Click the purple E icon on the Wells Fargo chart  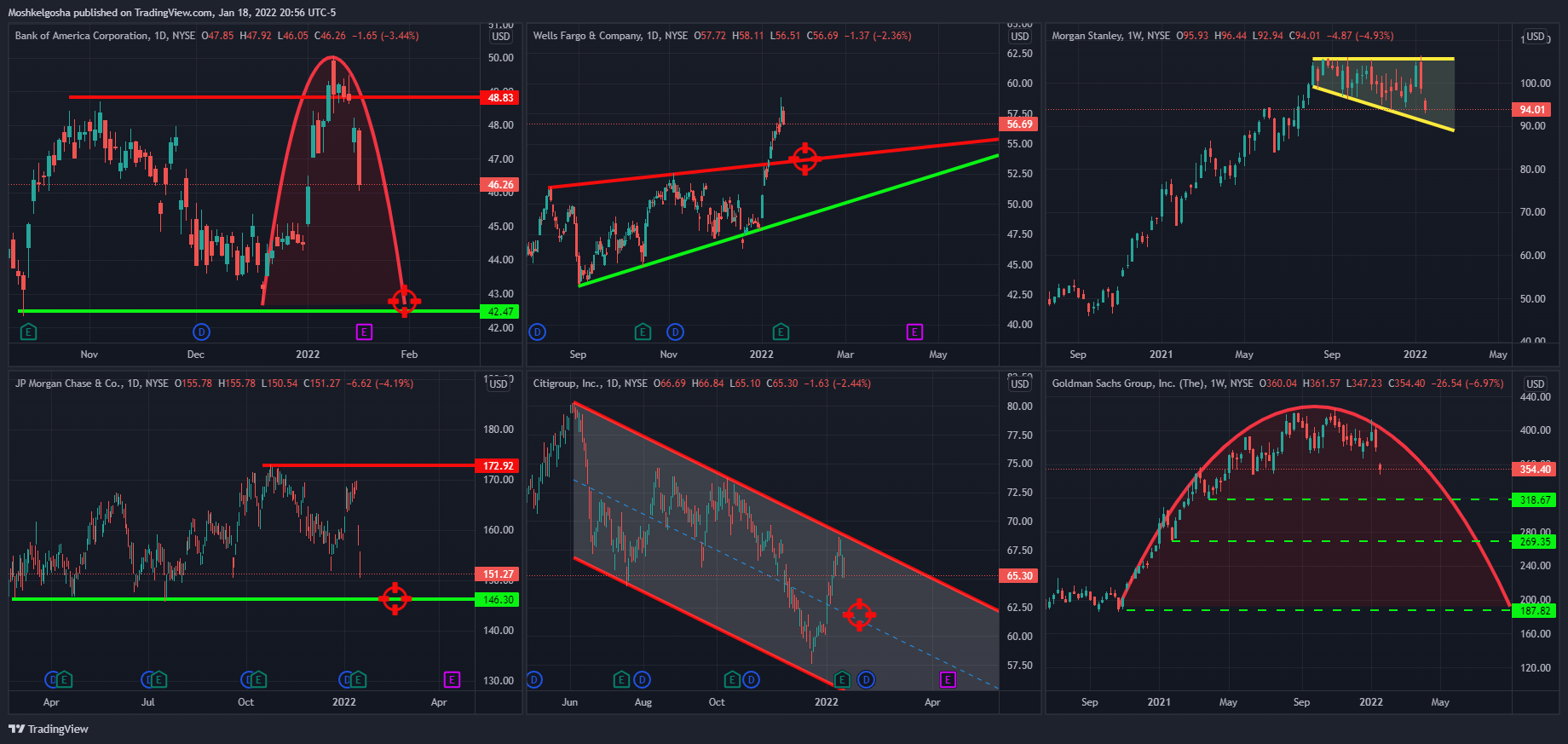[914, 332]
